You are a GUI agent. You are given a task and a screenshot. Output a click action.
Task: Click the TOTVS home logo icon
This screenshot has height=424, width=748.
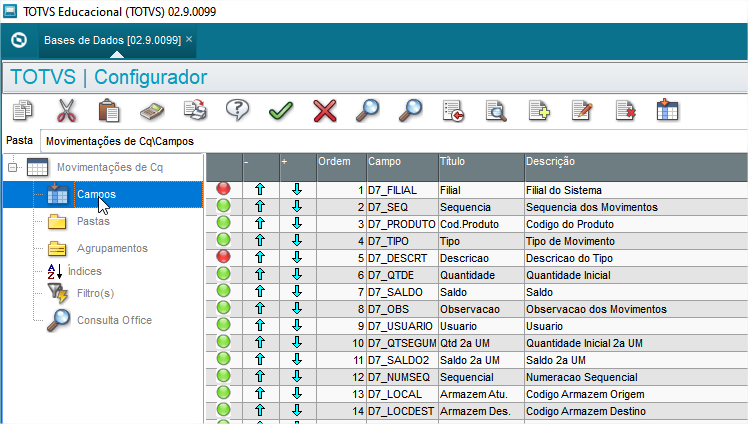pos(19,40)
